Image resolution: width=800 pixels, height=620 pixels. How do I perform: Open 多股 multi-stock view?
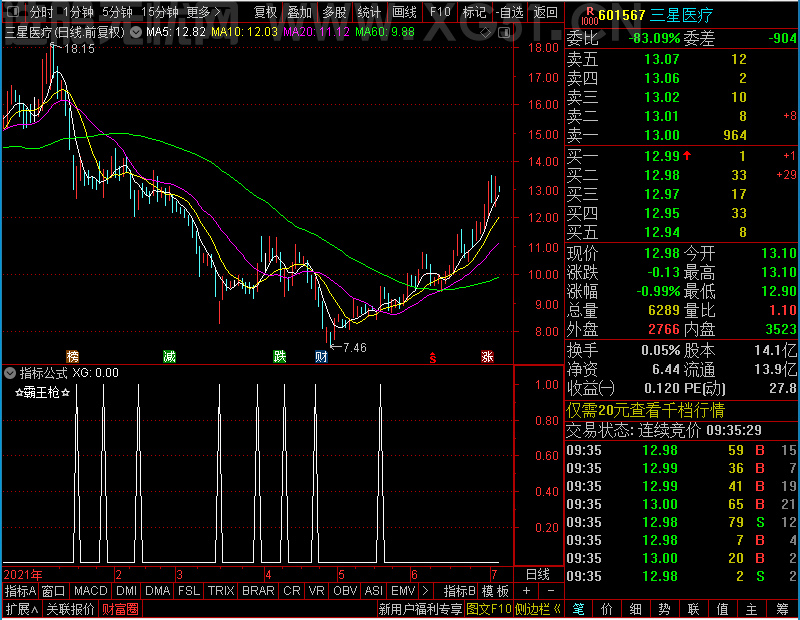(x=334, y=12)
